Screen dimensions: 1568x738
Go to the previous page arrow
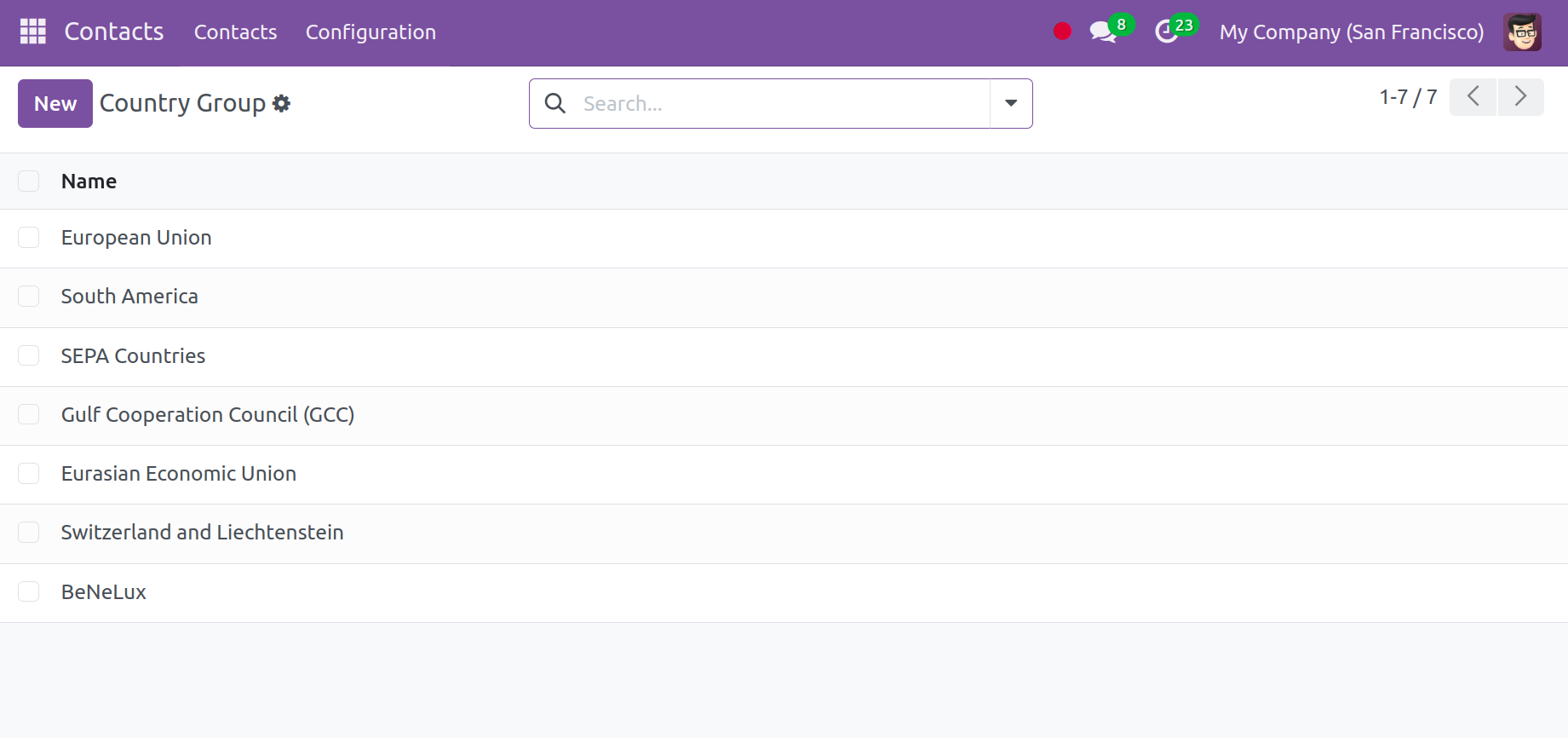pyautogui.click(x=1473, y=97)
